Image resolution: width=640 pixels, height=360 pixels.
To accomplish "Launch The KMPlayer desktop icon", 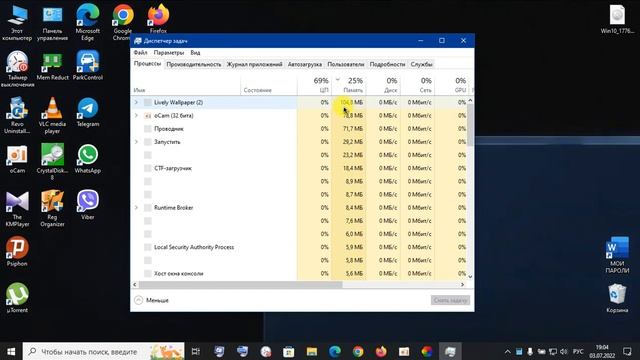I will point(17,209).
